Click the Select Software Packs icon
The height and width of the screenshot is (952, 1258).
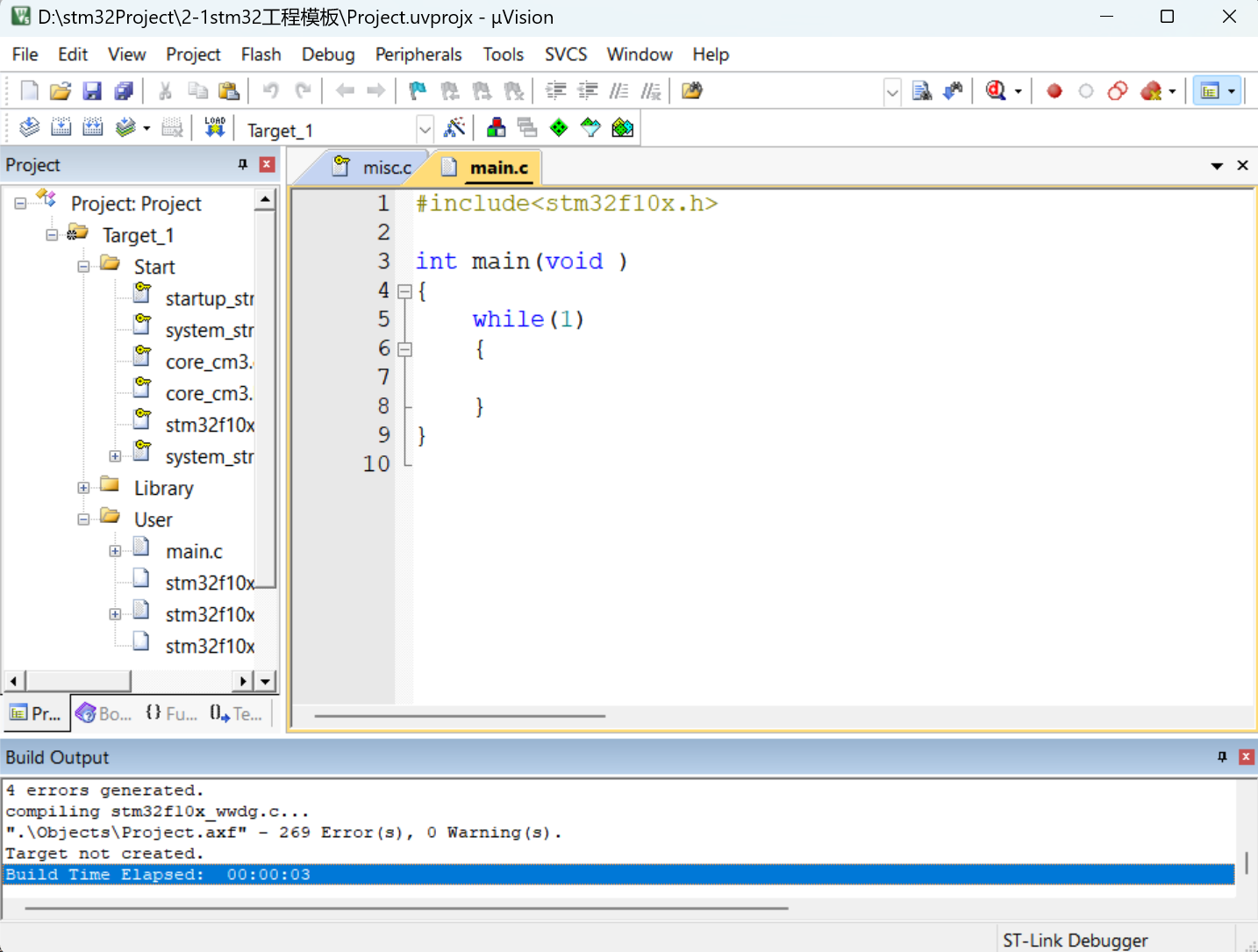[x=590, y=128]
